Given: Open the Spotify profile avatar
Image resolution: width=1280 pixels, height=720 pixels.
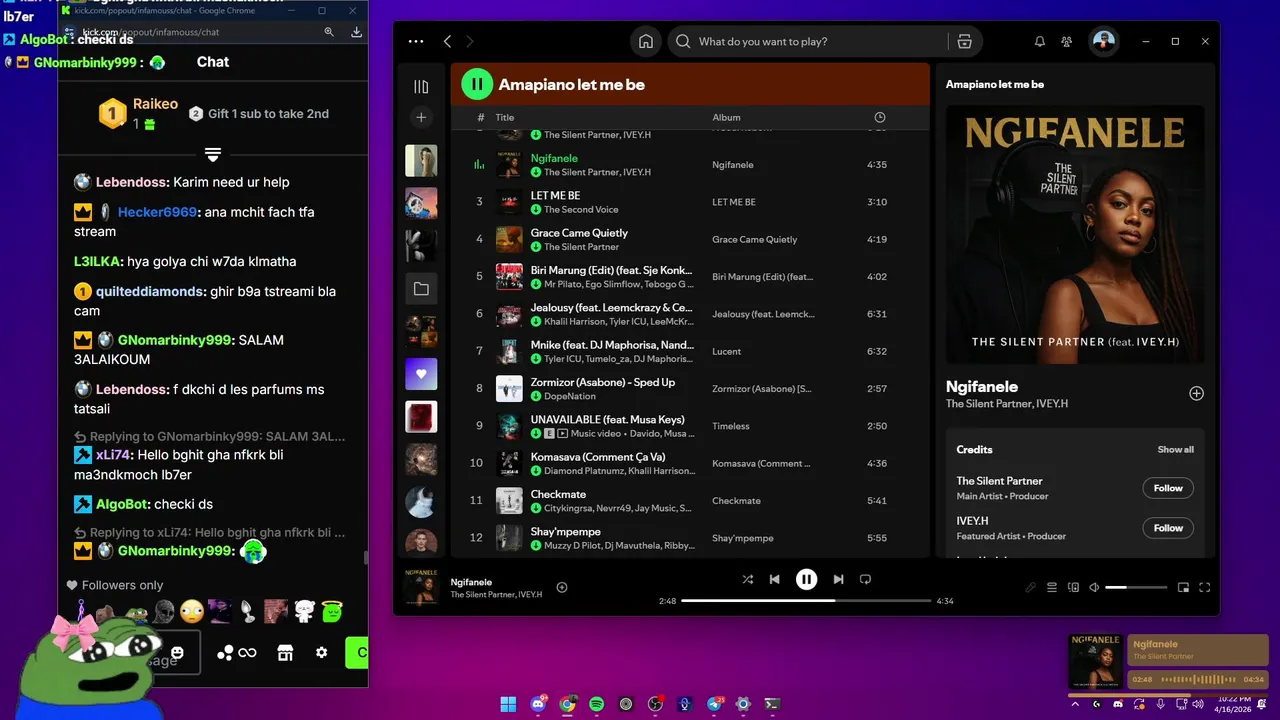Looking at the screenshot, I should 1103,41.
